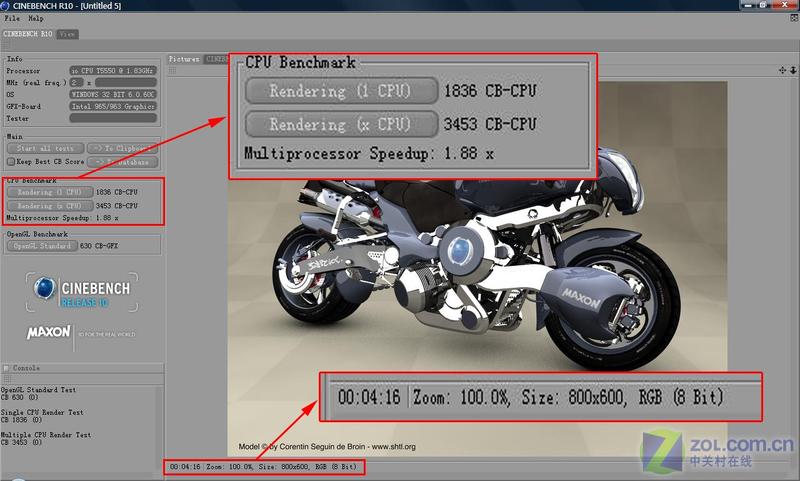Click the MHz core count field showing 2
This screenshot has height=481, width=800.
click(x=77, y=82)
